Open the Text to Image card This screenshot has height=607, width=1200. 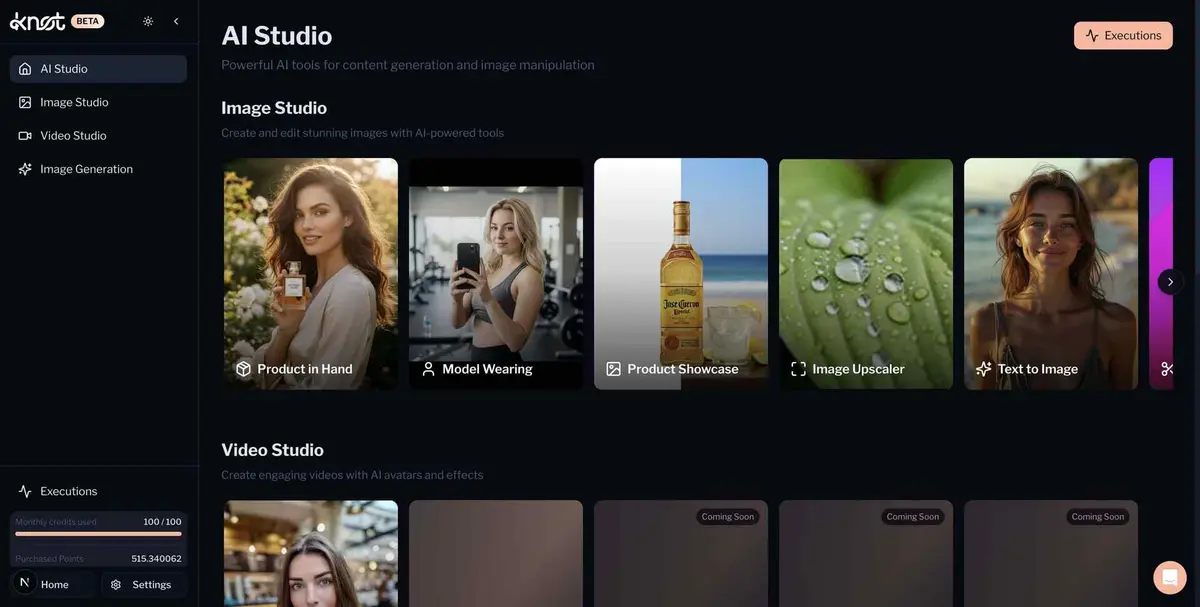1051,273
